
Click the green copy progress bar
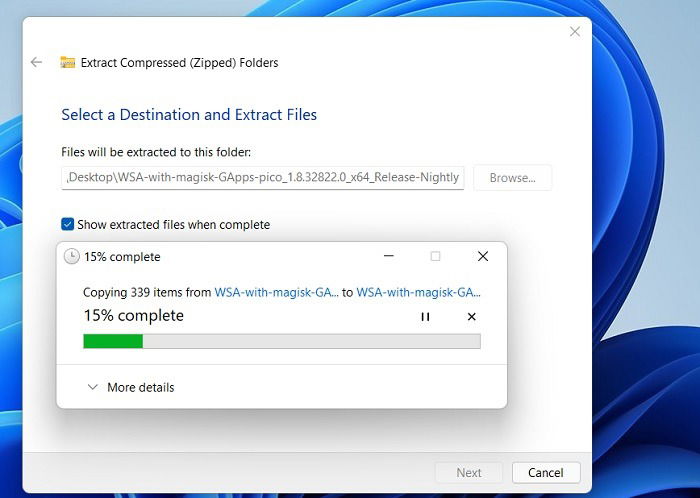coord(282,341)
